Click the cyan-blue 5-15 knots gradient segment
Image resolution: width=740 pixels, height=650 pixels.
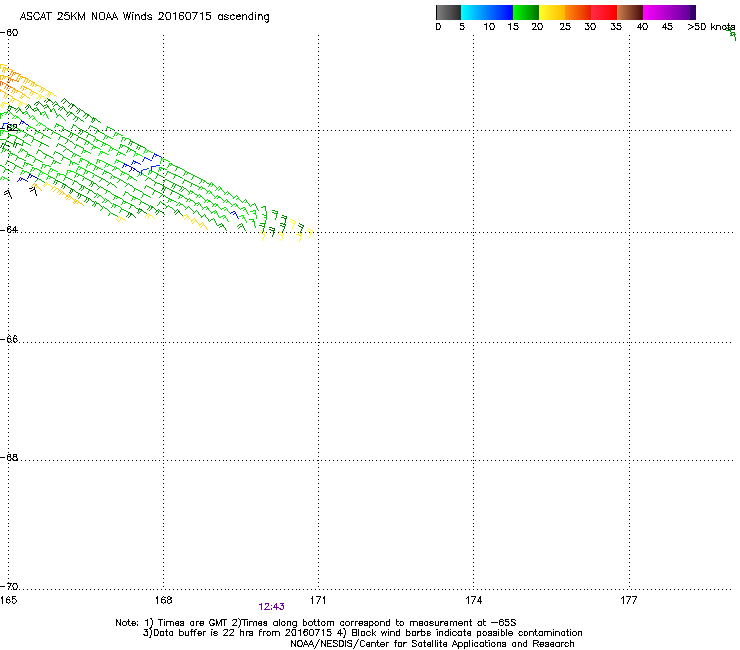coord(487,12)
